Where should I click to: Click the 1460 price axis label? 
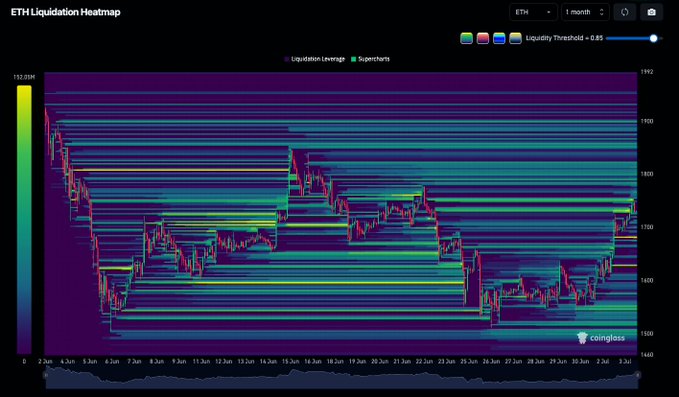647,355
